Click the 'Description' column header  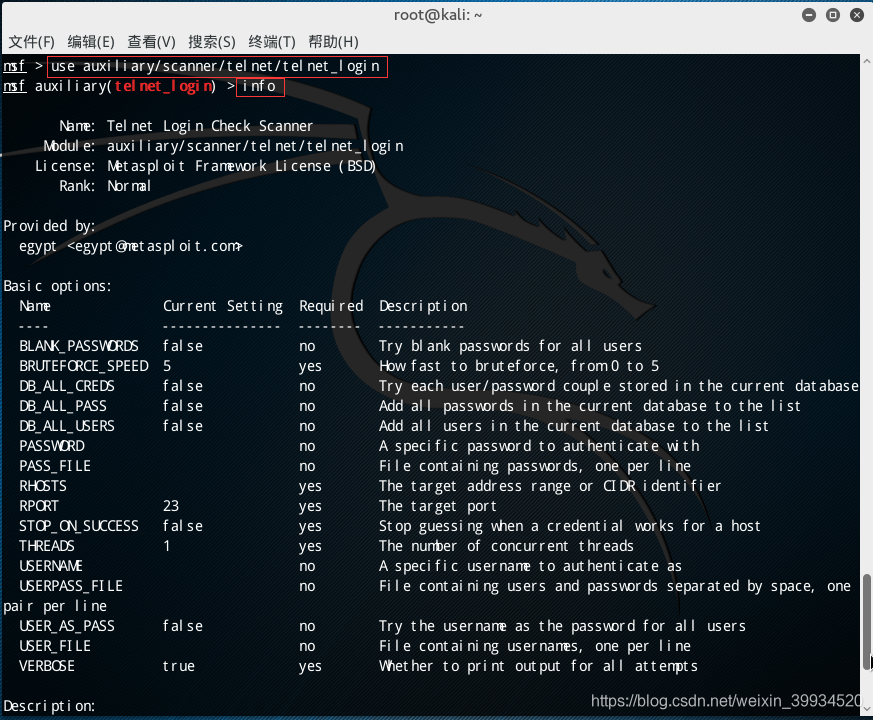tap(423, 306)
